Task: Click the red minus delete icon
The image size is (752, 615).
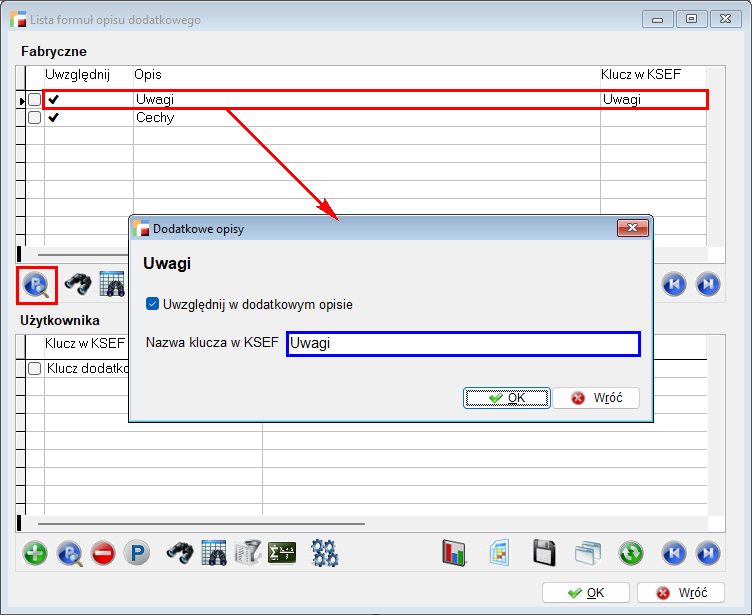Action: coord(103,553)
